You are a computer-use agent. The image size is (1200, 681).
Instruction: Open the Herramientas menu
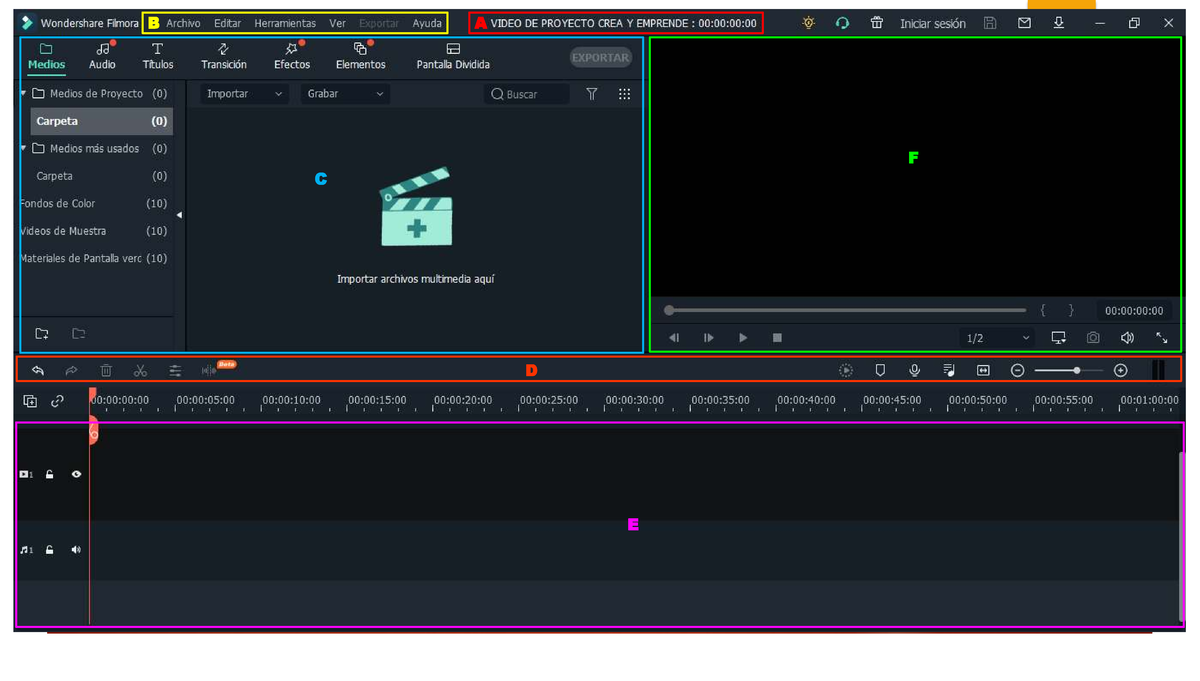pyautogui.click(x=285, y=23)
